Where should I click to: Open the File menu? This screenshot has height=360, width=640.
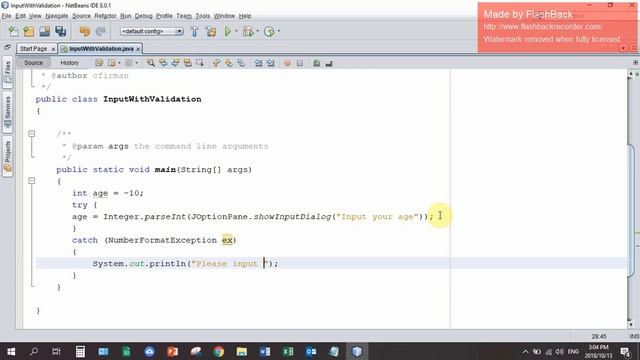pos(7,16)
